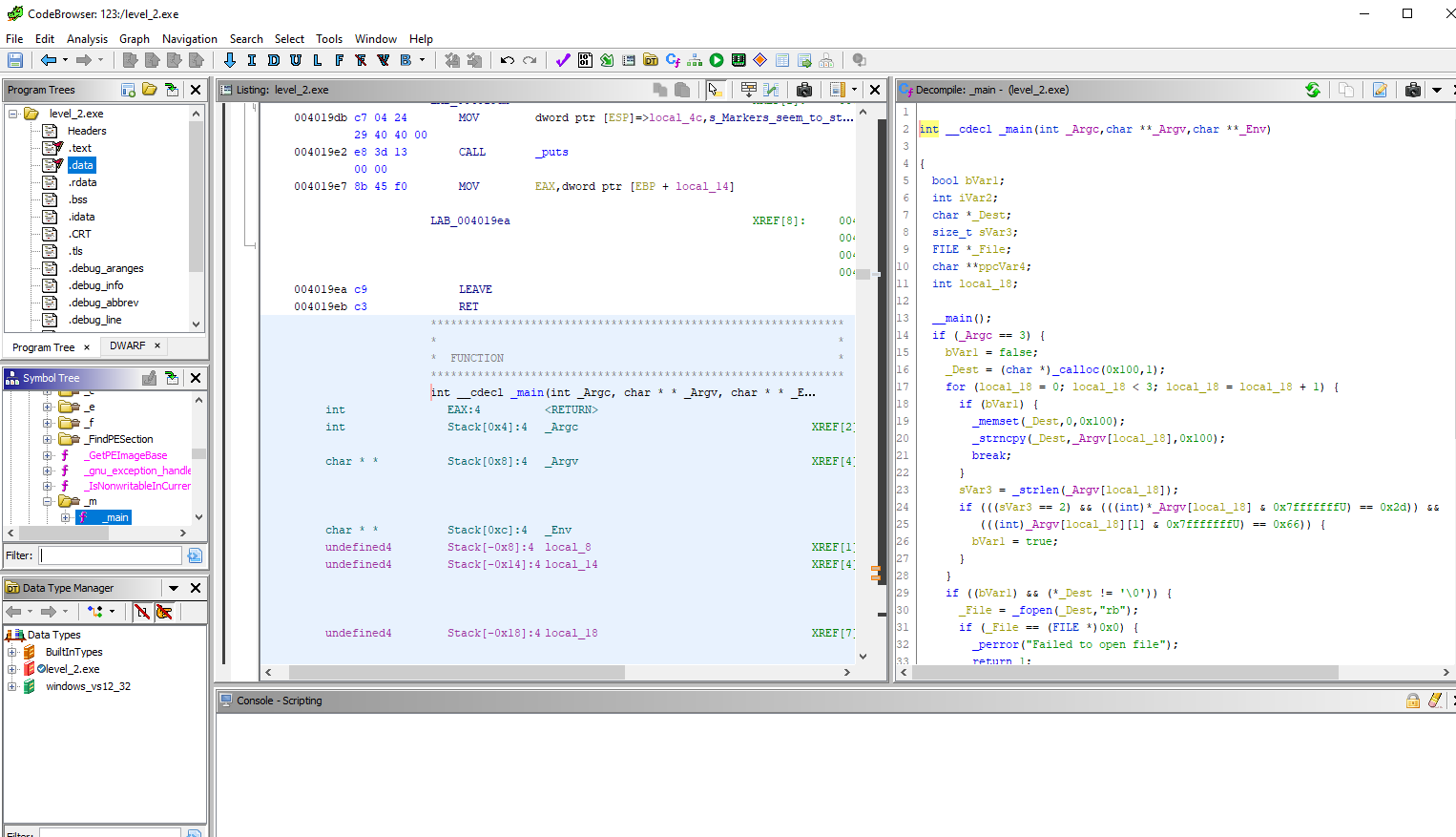Toggle mouse hover mode in Listing header
Viewport: 1456px width, 837px height.
point(715,90)
